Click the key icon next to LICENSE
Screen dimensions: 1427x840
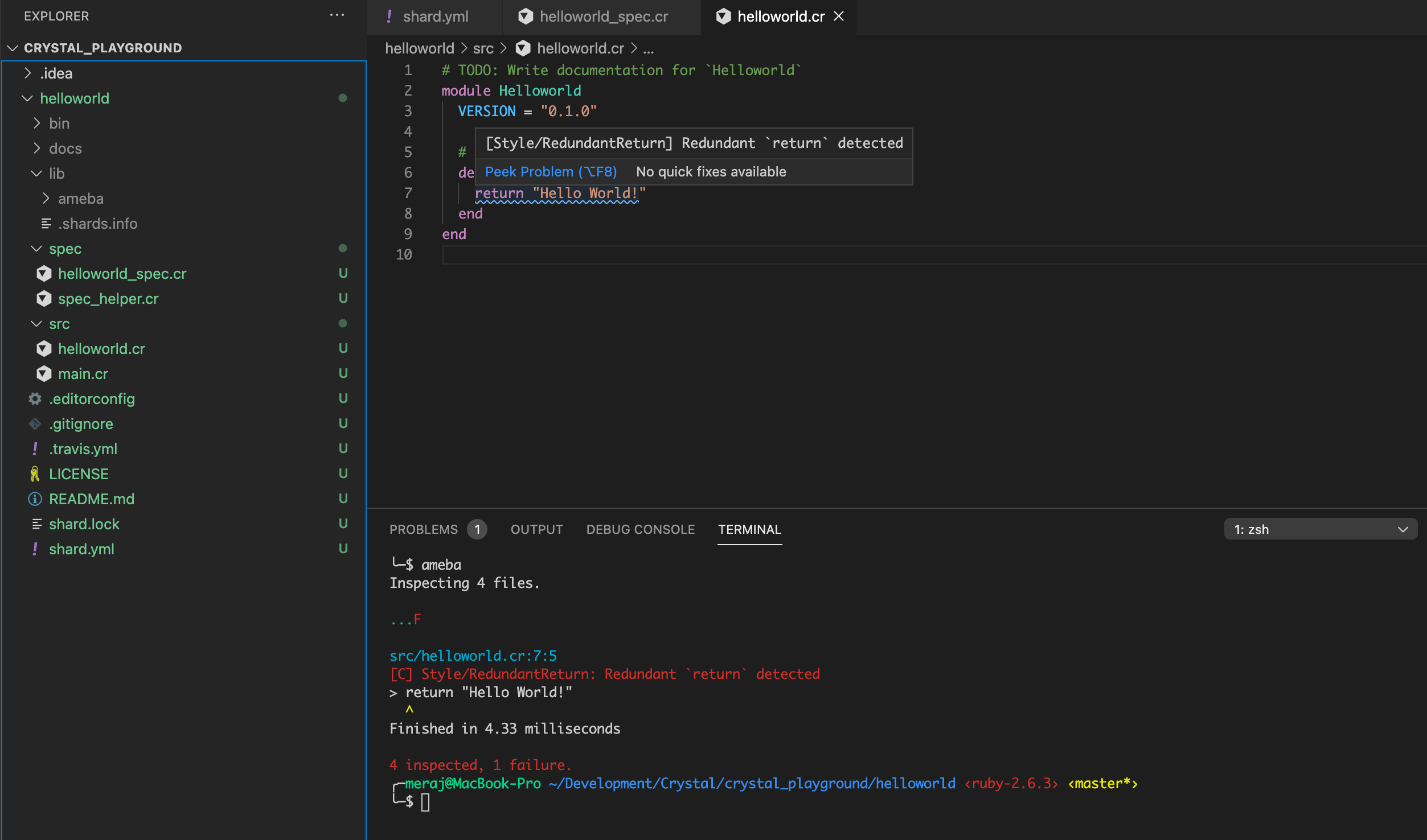coord(34,473)
